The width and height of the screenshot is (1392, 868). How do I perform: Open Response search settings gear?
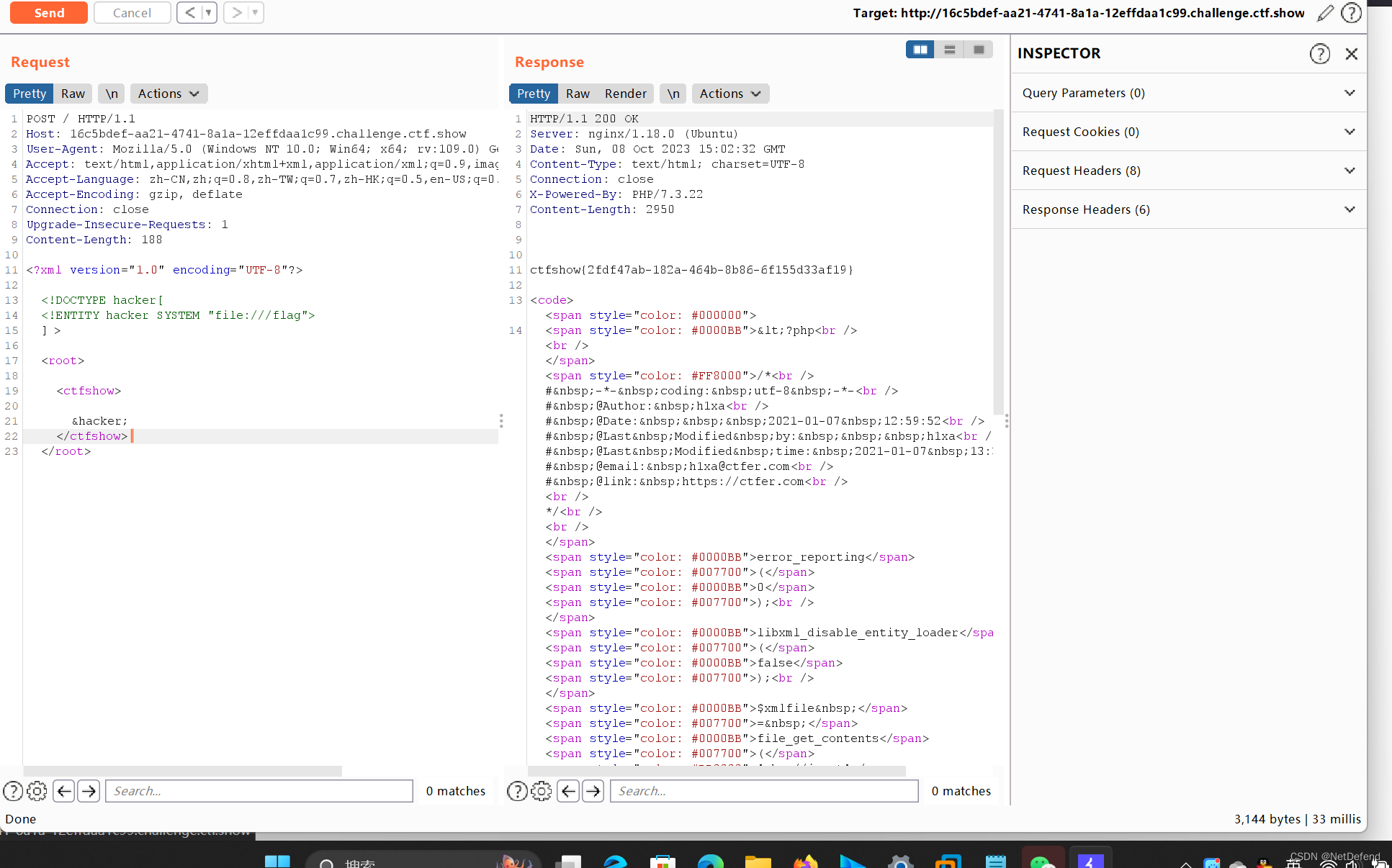541,791
